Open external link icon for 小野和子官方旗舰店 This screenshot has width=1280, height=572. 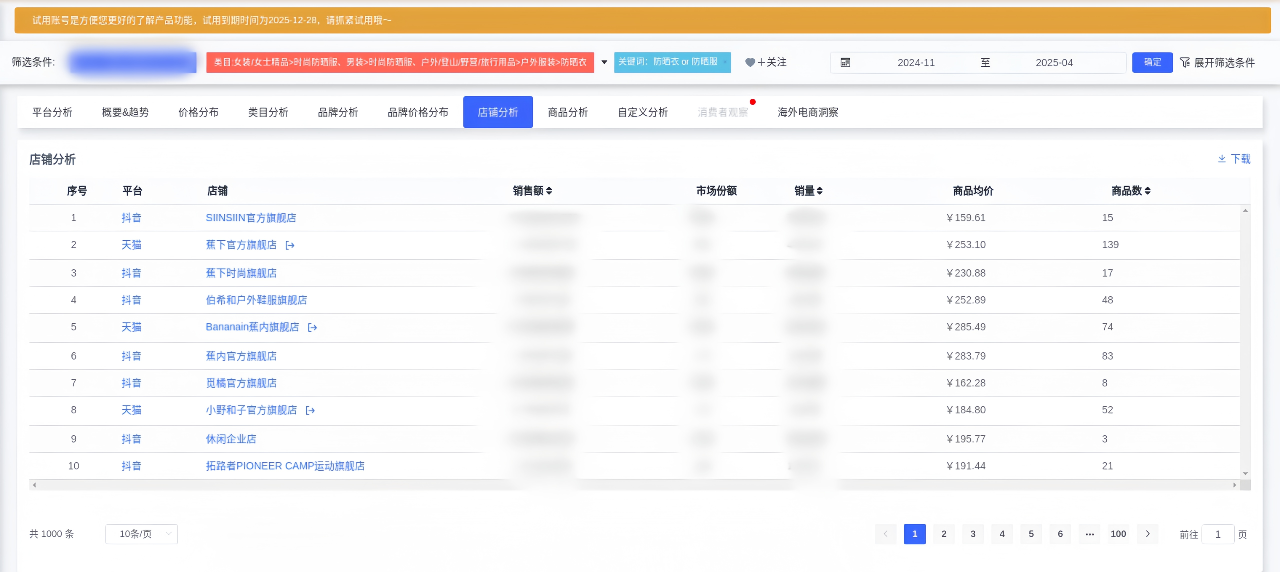coord(310,410)
